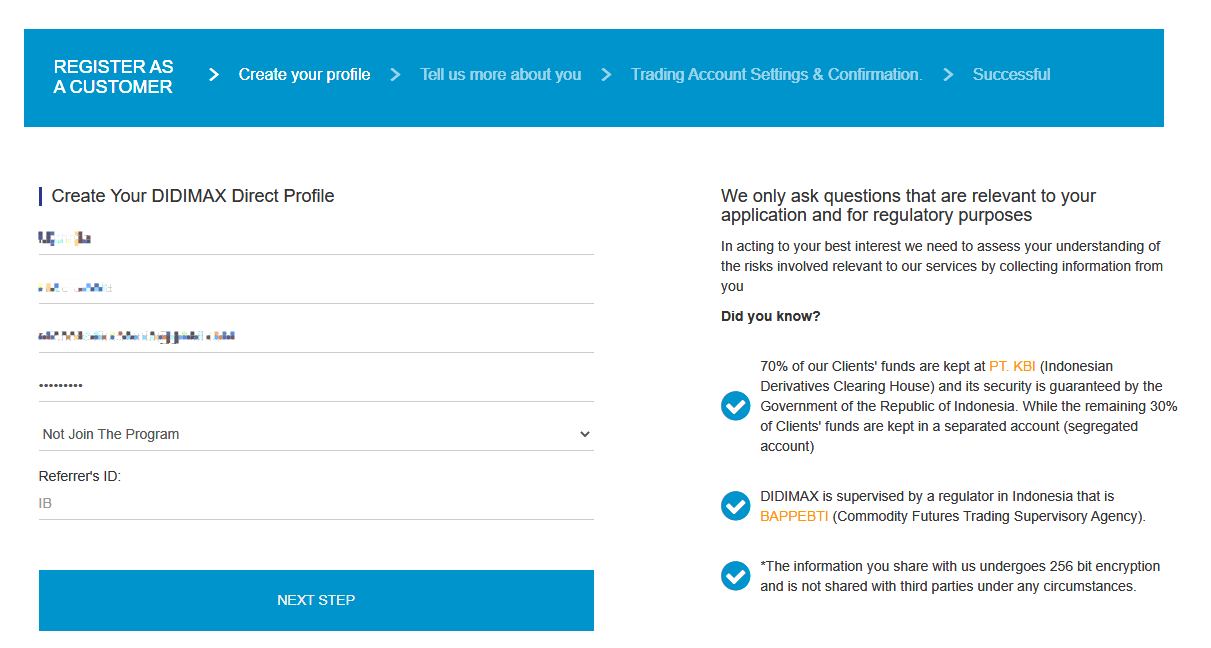Click the chevron arrow before Trading Account Settings
The width and height of the screenshot is (1211, 648).
[x=606, y=75]
